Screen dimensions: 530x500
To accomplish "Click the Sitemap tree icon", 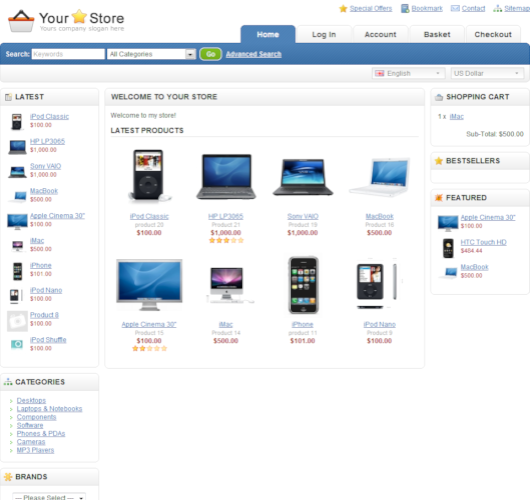I will [497, 8].
